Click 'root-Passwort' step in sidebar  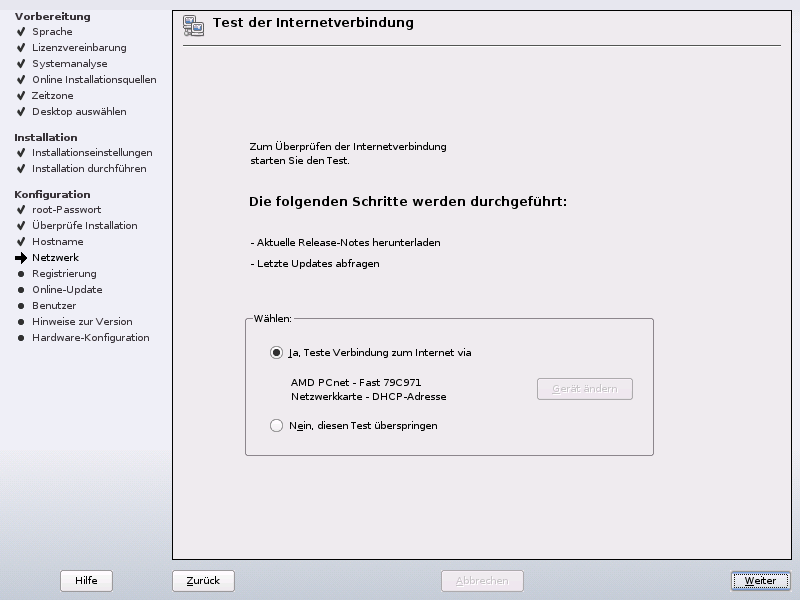pos(66,210)
